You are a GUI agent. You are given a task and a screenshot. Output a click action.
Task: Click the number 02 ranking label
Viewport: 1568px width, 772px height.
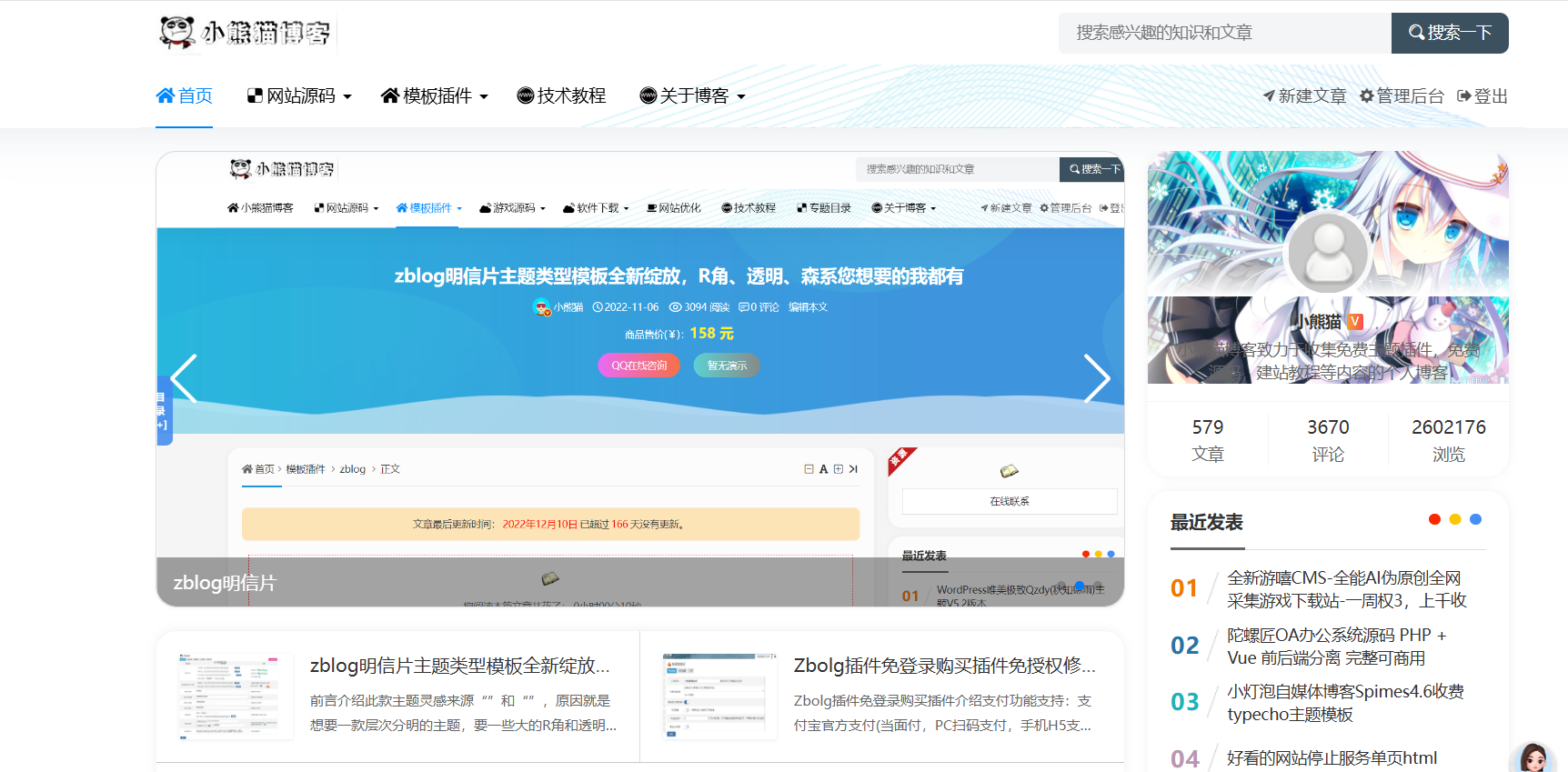[1184, 646]
